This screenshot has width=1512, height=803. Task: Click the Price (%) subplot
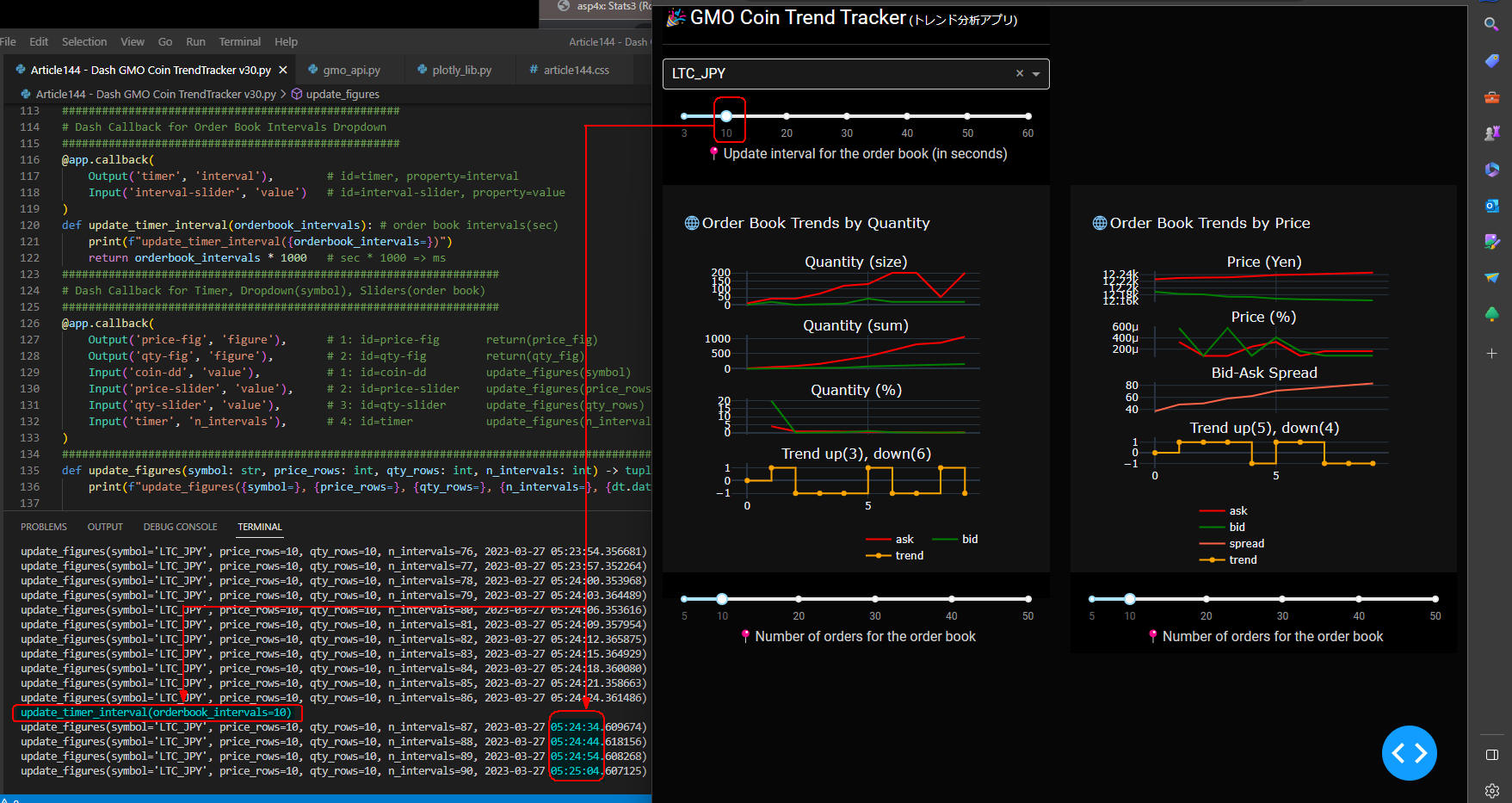coord(1270,342)
